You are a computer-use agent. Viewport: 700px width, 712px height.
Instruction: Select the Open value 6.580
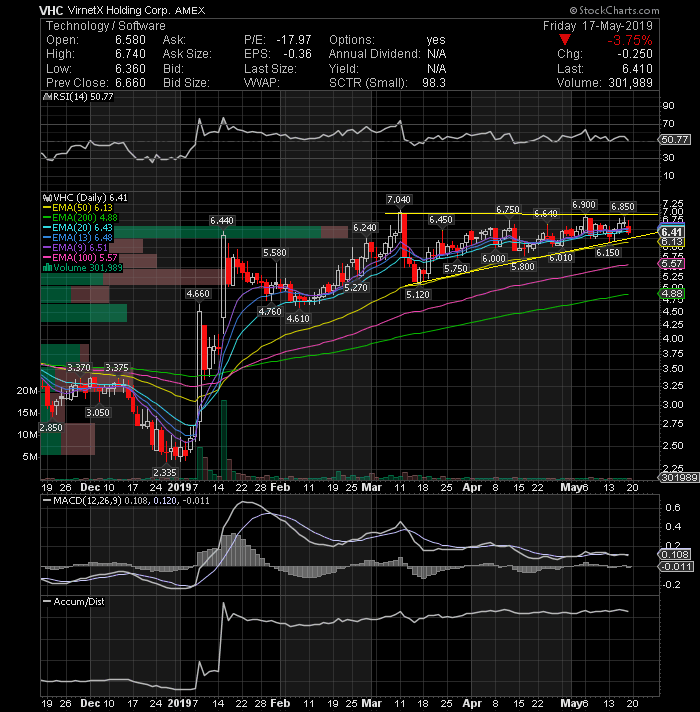coord(130,40)
